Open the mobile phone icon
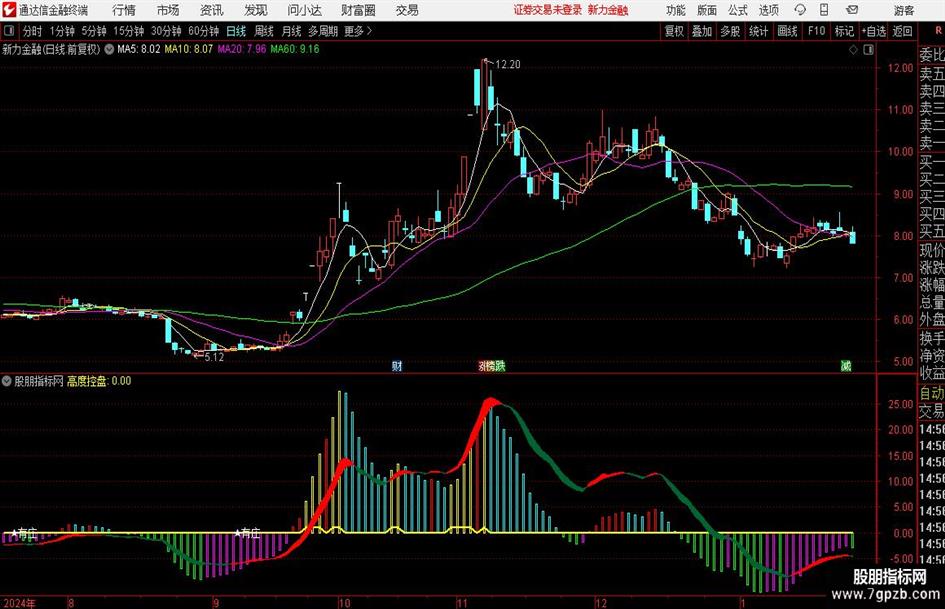This screenshot has height=609, width=945. click(x=824, y=10)
